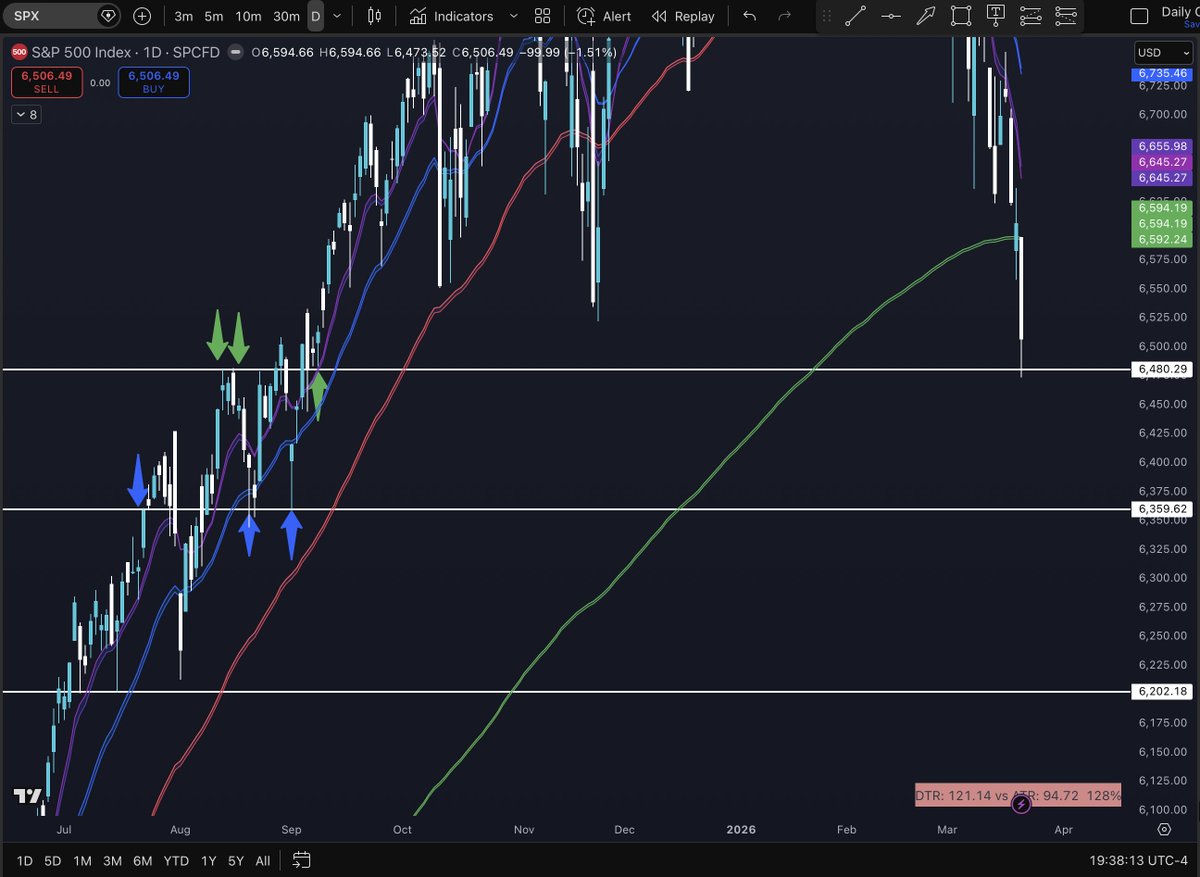Screen dimensions: 1200x877
Task: Select the 6,202.18 horizontal line price label
Action: coord(1163,691)
